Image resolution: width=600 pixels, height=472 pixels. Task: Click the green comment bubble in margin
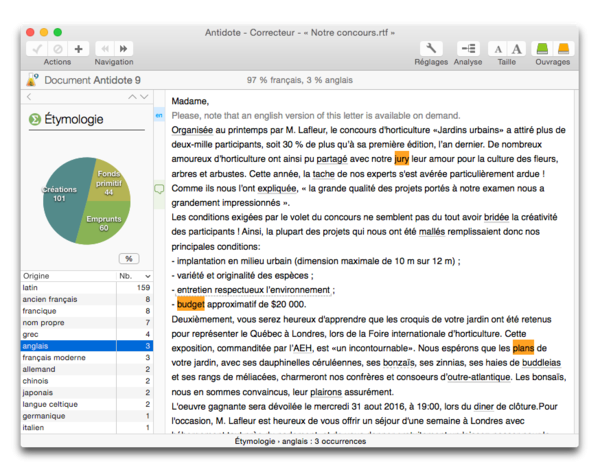pos(159,189)
